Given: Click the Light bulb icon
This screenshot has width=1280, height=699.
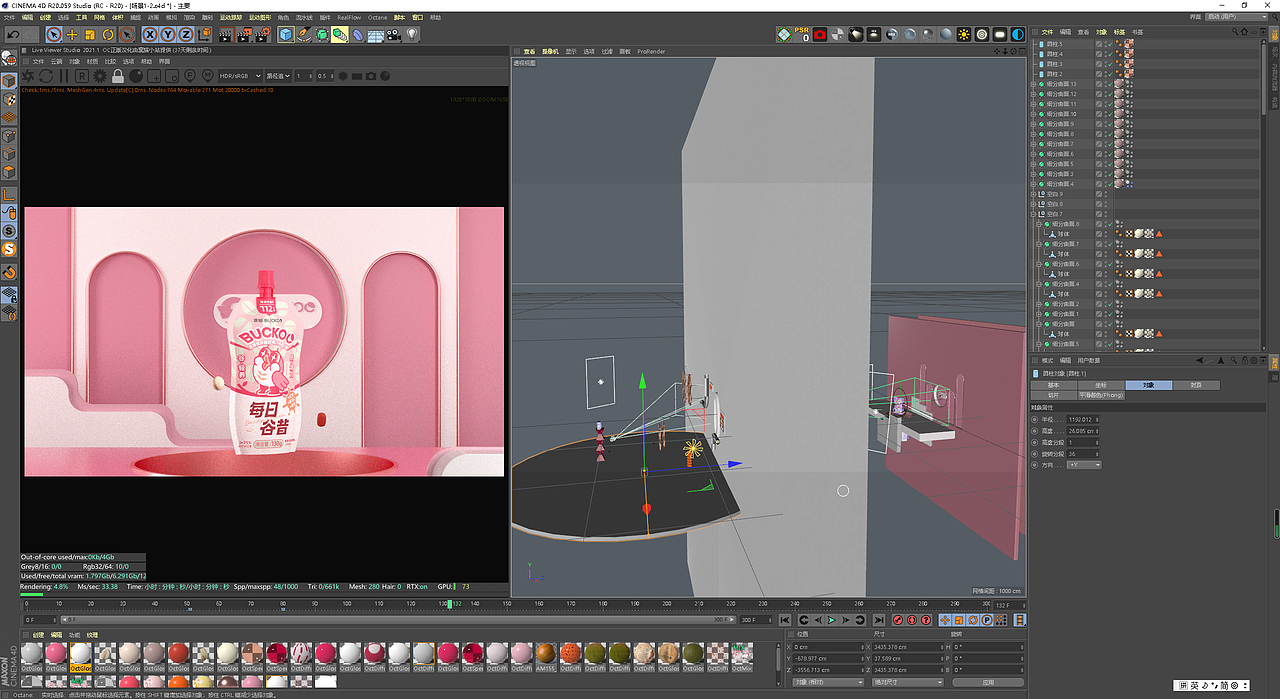Looking at the screenshot, I should point(412,34).
